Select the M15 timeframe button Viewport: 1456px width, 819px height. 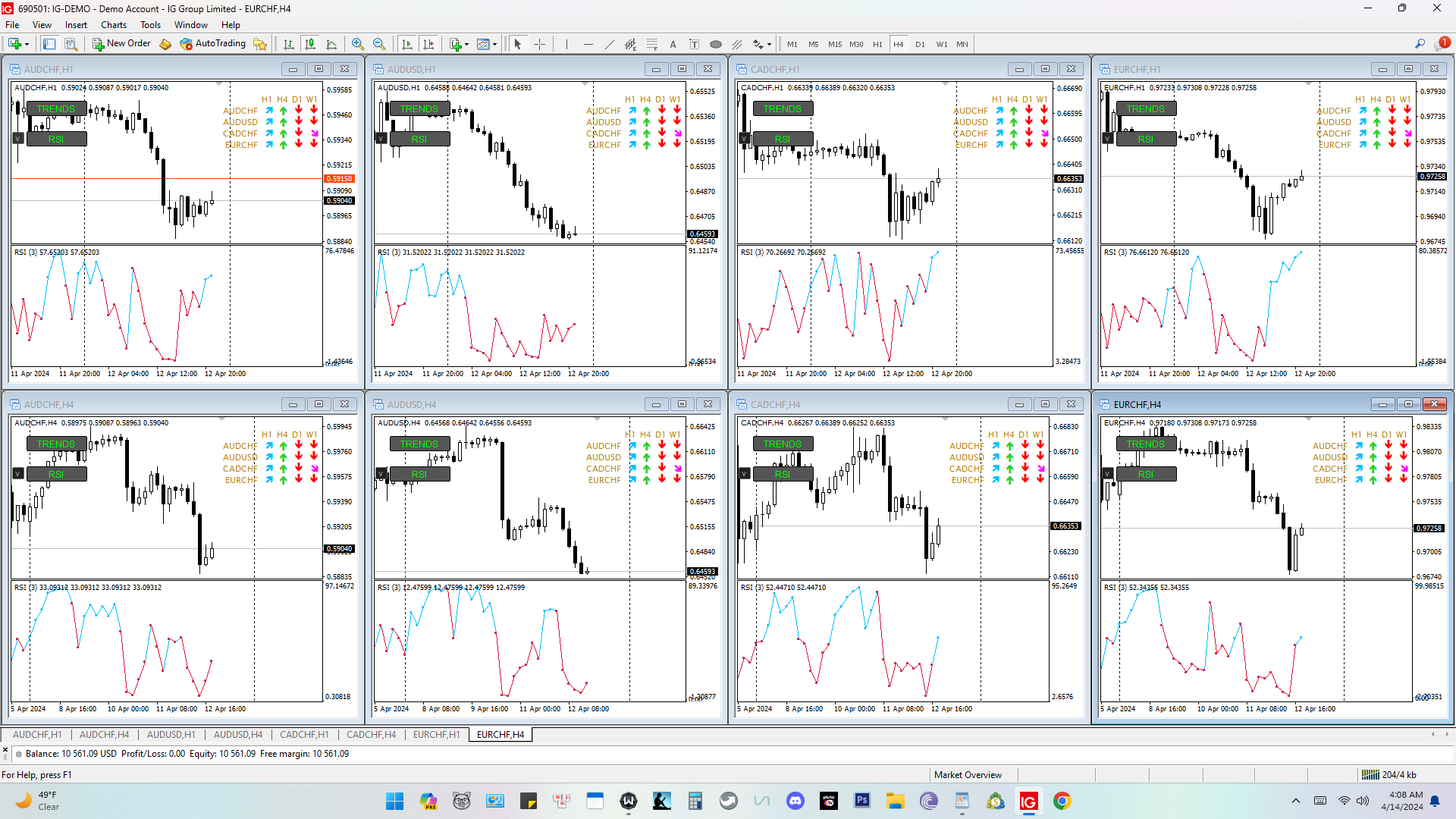tap(834, 44)
